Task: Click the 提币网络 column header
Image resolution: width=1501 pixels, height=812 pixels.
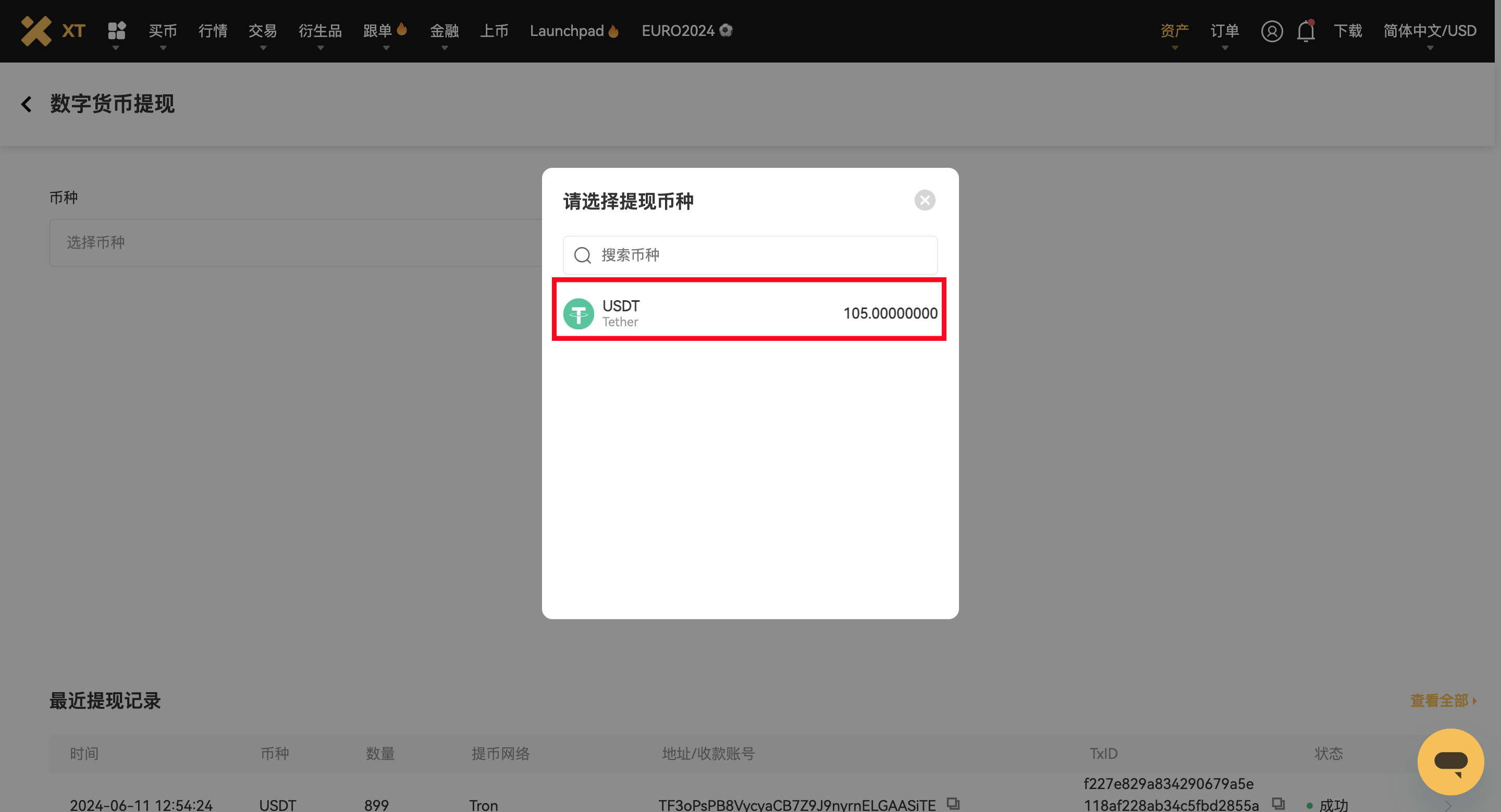Action: [500, 754]
